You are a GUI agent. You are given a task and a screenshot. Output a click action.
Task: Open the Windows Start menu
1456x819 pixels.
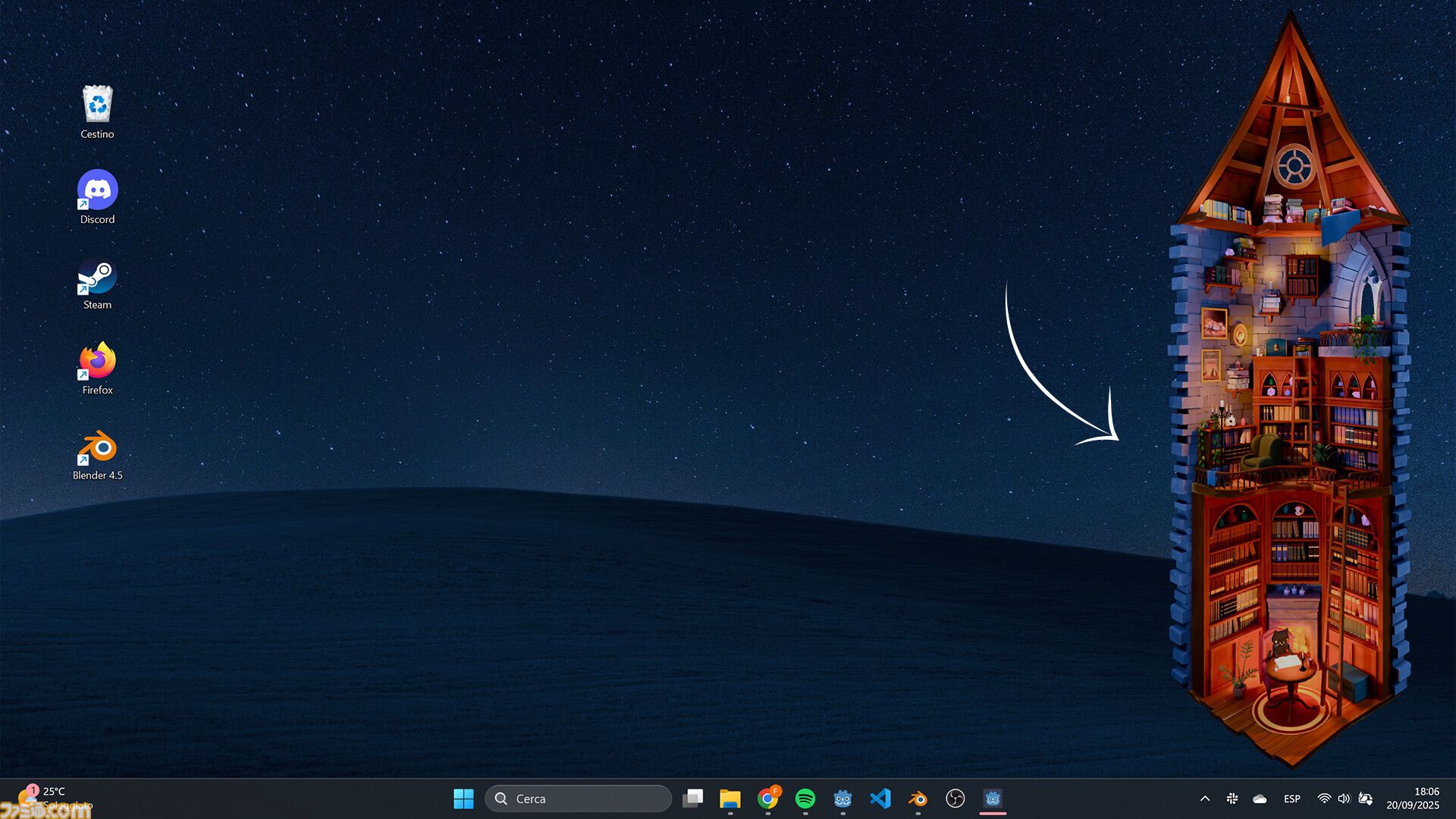pyautogui.click(x=463, y=799)
